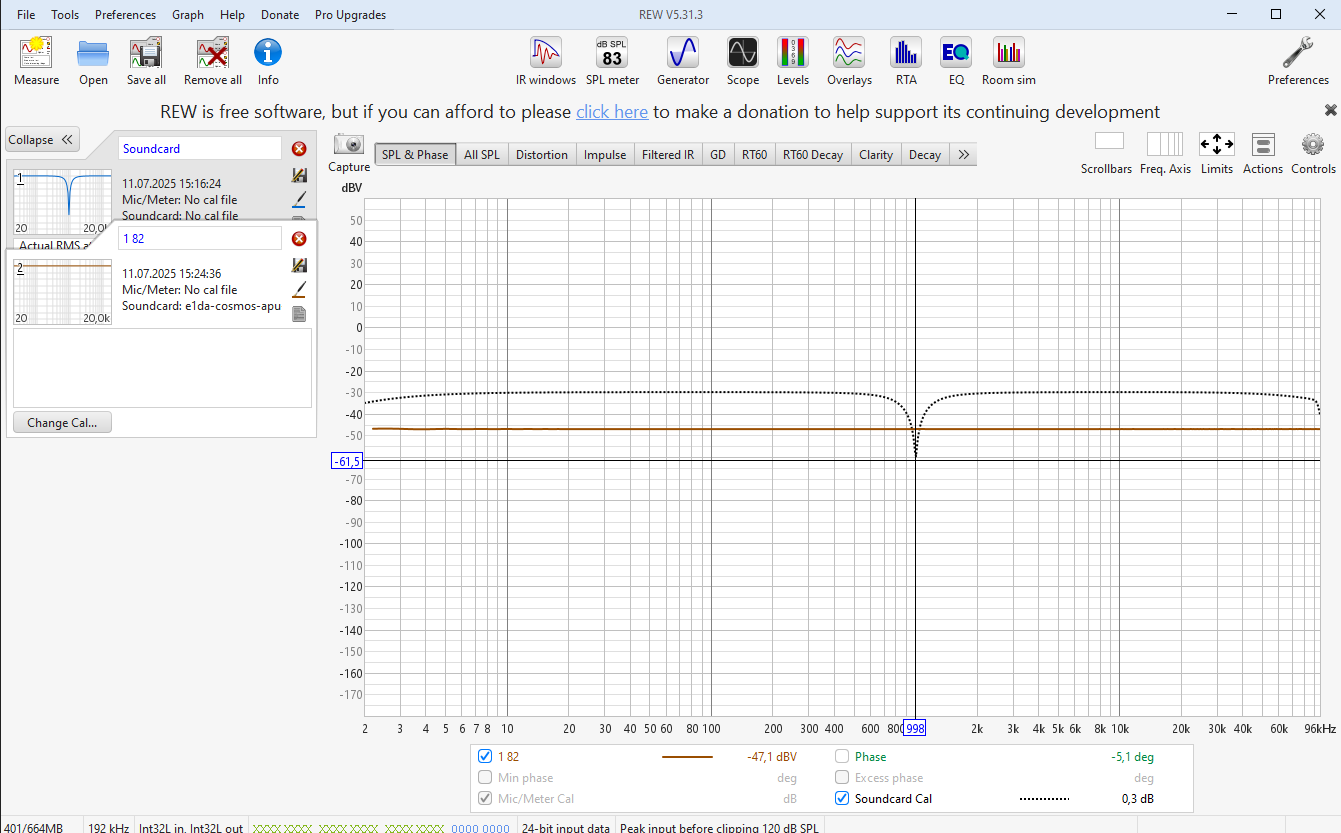
Task: Select measurement 1 thumbnail
Action: pyautogui.click(x=62, y=200)
